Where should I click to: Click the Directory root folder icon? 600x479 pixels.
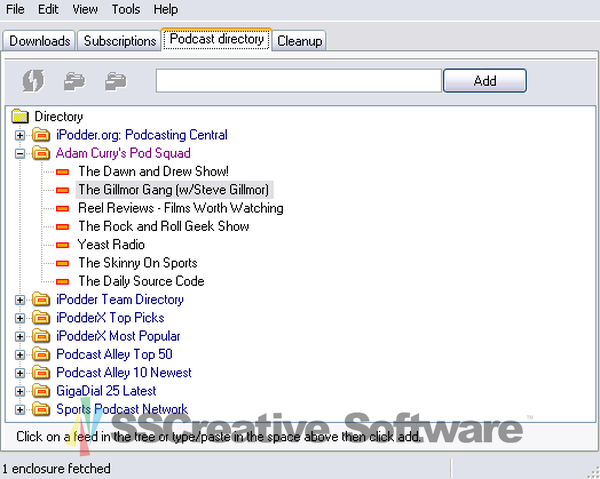[20, 116]
